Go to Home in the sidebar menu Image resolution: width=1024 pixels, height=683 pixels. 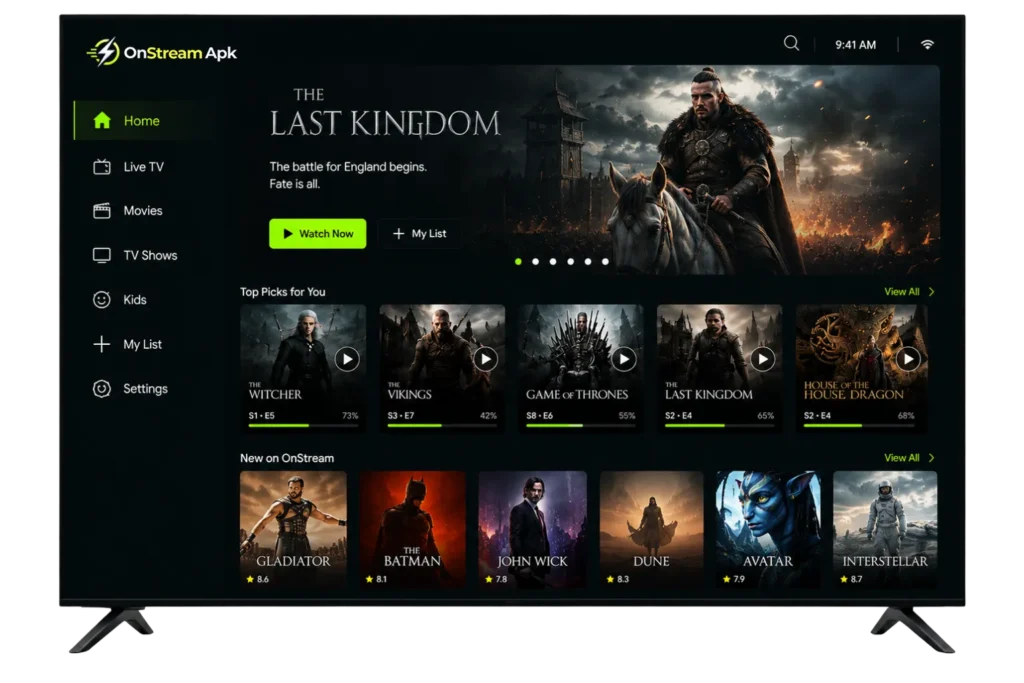142,121
